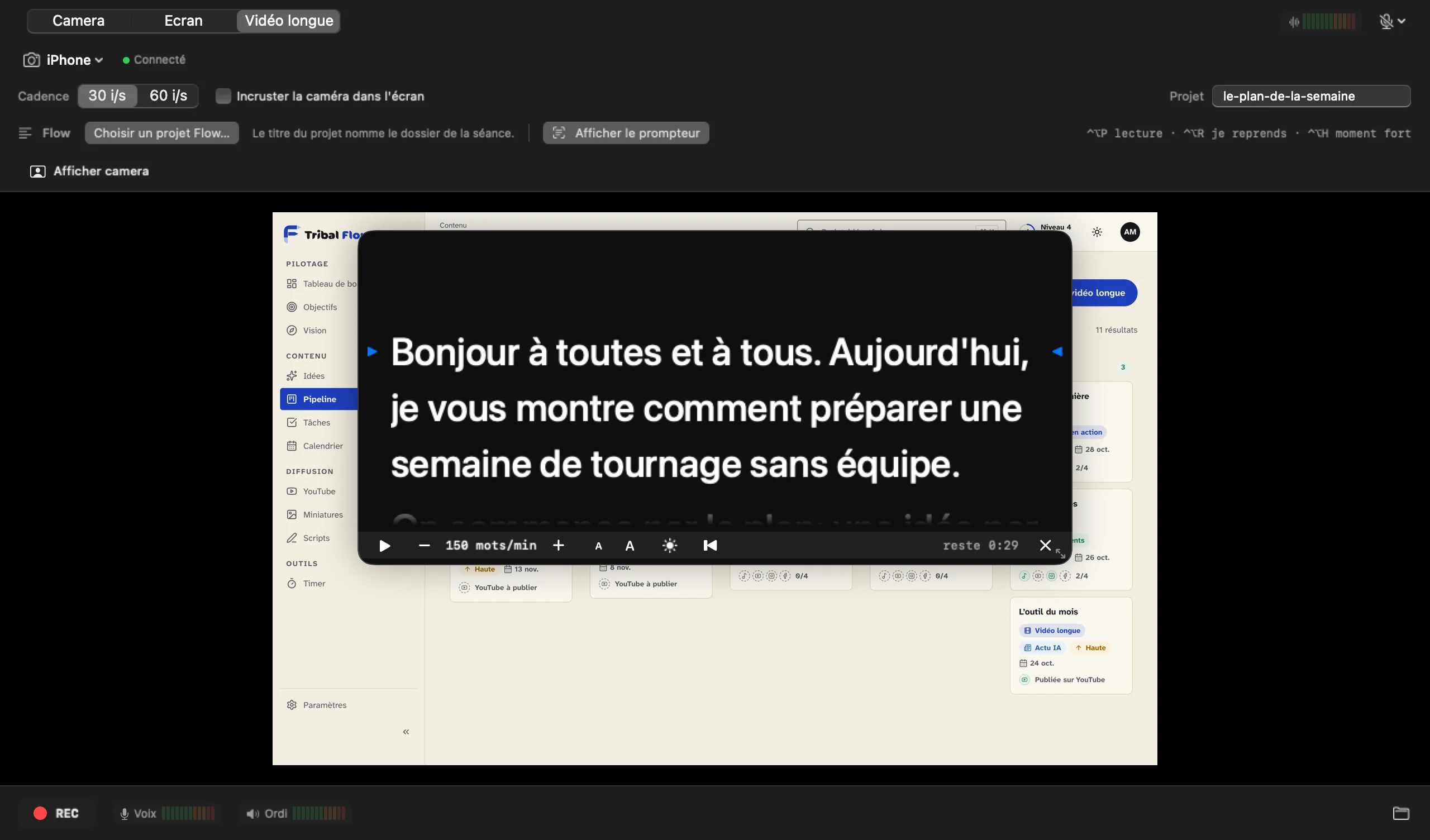The height and width of the screenshot is (840, 1430).
Task: Toggle Afficher camera
Action: (90, 171)
